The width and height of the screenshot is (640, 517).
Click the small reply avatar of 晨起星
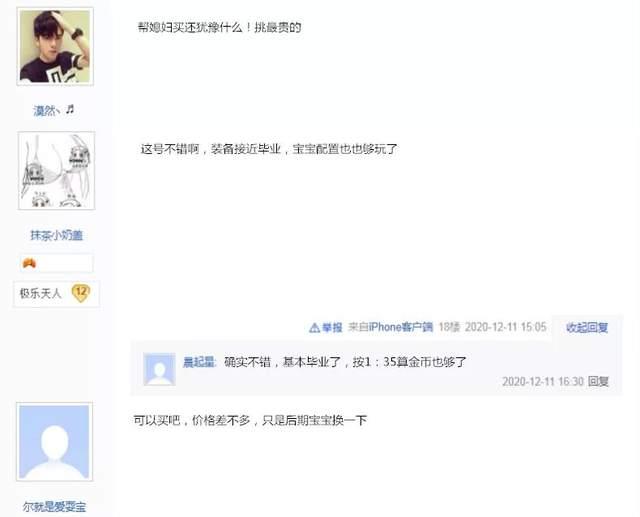[159, 369]
